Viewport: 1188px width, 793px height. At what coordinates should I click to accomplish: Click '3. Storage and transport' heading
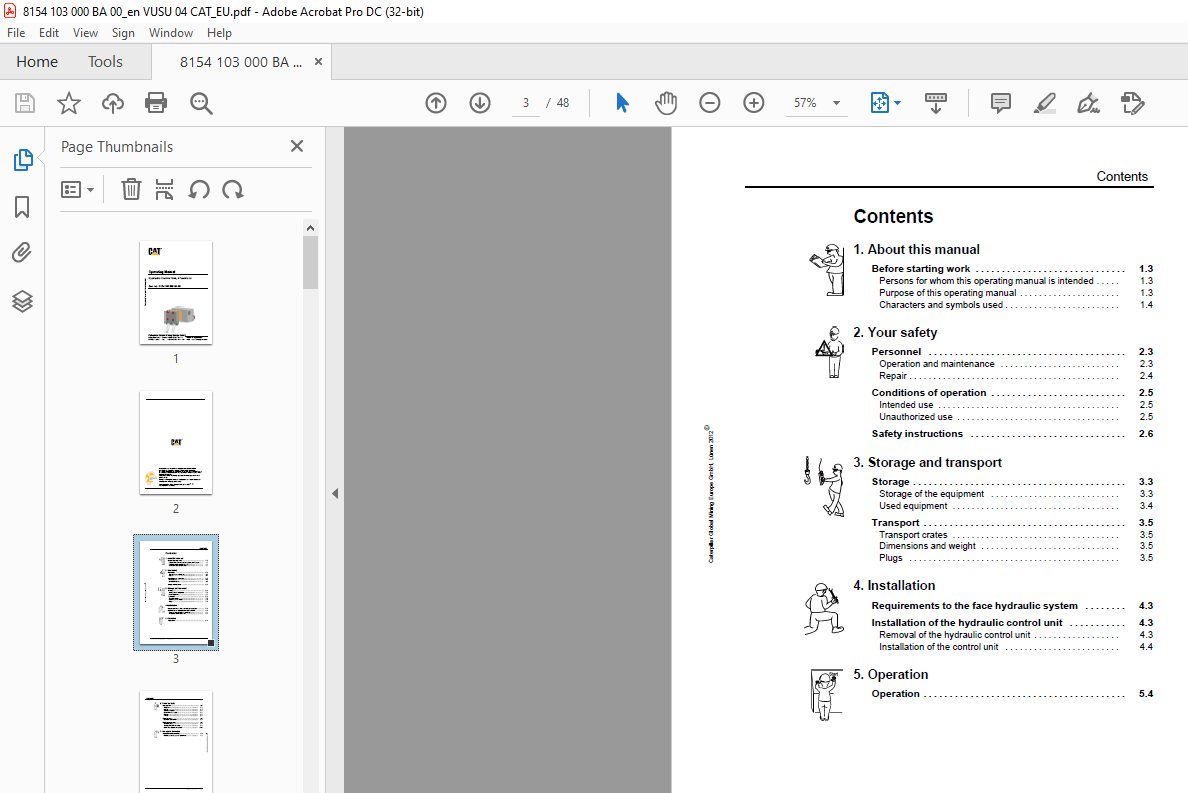[x=927, y=462]
